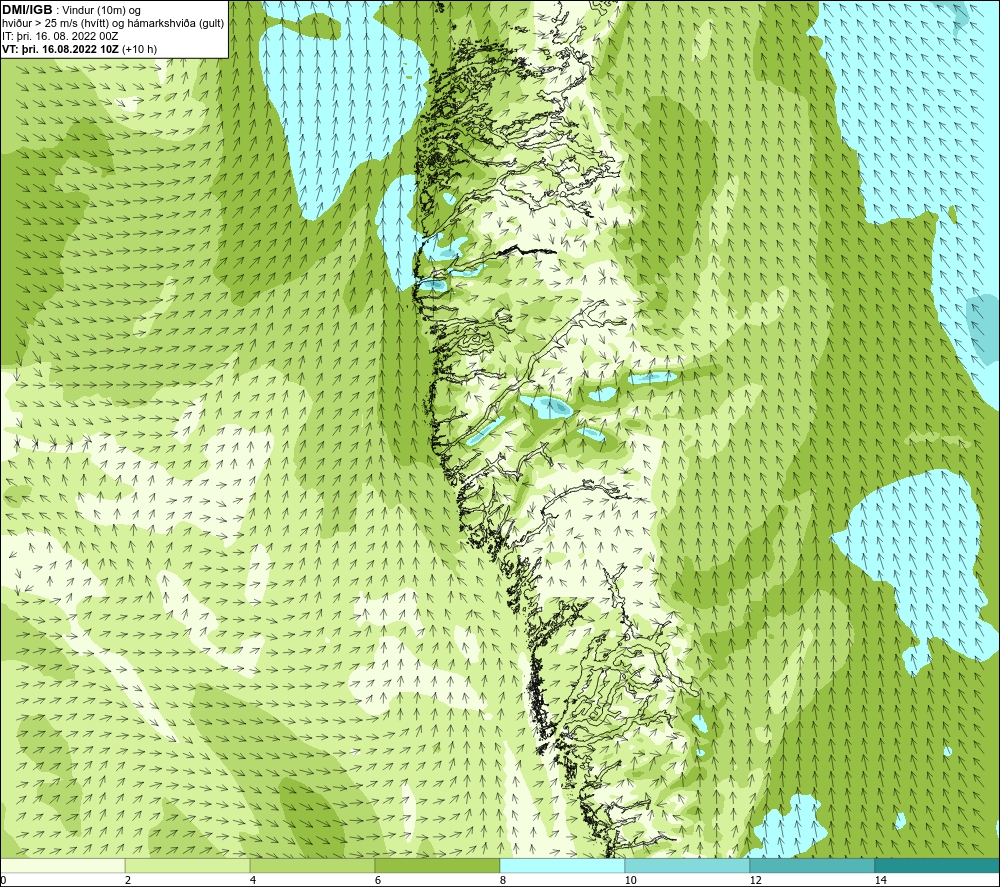Click the scale label '2'
This screenshot has width=1000, height=887.
(128, 880)
